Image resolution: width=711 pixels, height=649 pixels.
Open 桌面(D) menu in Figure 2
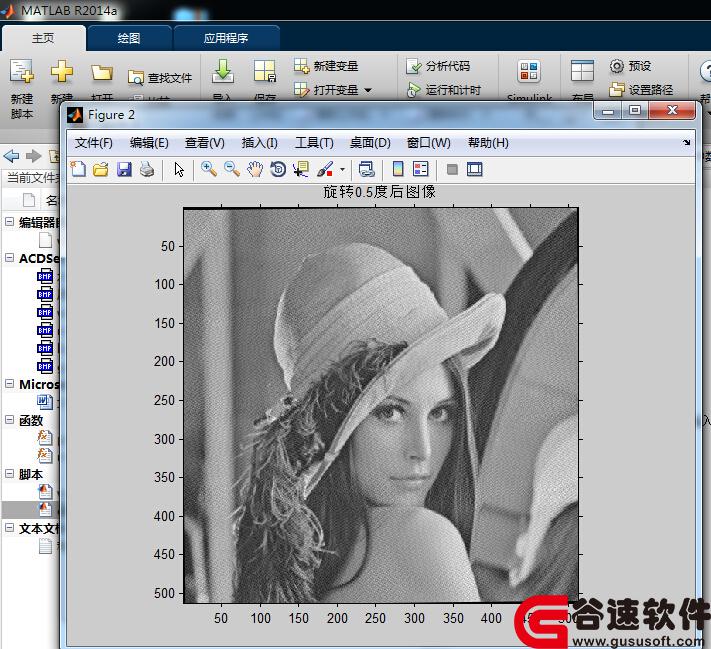[370, 143]
